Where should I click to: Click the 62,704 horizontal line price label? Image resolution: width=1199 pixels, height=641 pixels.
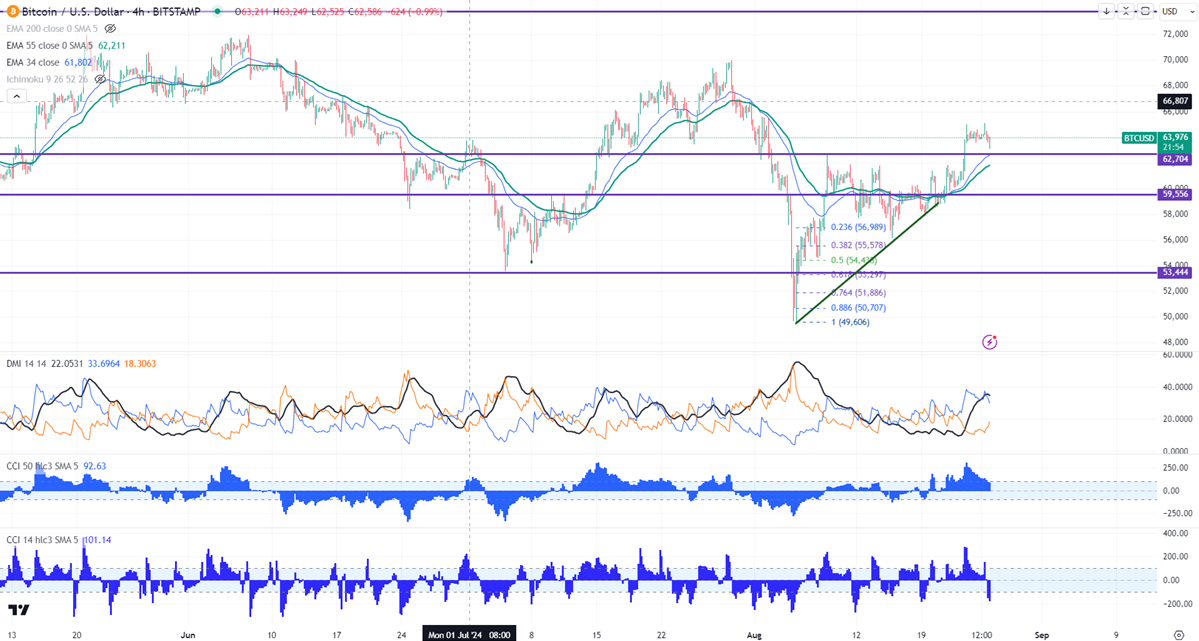tap(1175, 159)
